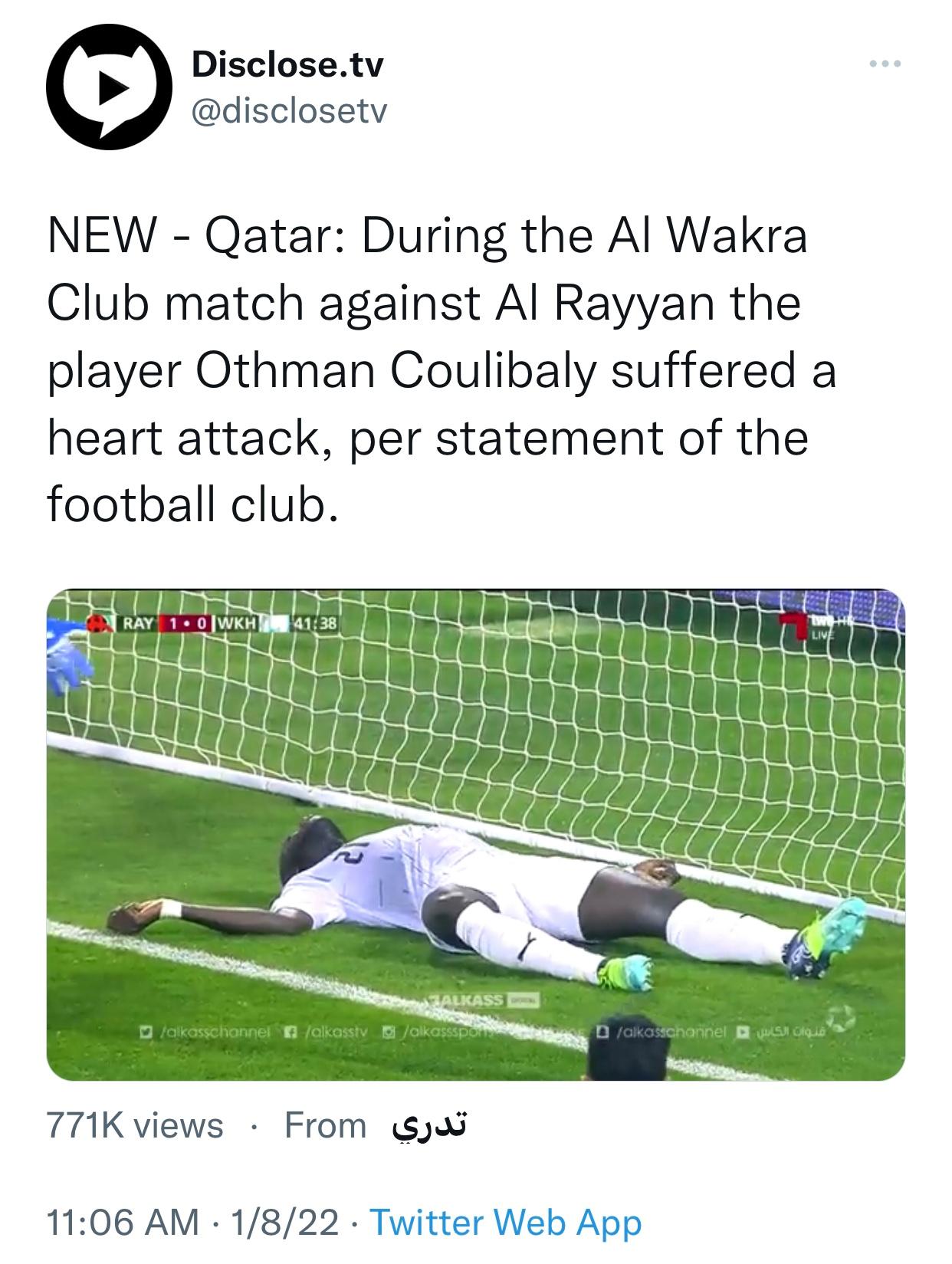Viewport: 952px width, 1264px height.
Task: Click the Alkass logo watermark in video
Action: coord(484,1000)
